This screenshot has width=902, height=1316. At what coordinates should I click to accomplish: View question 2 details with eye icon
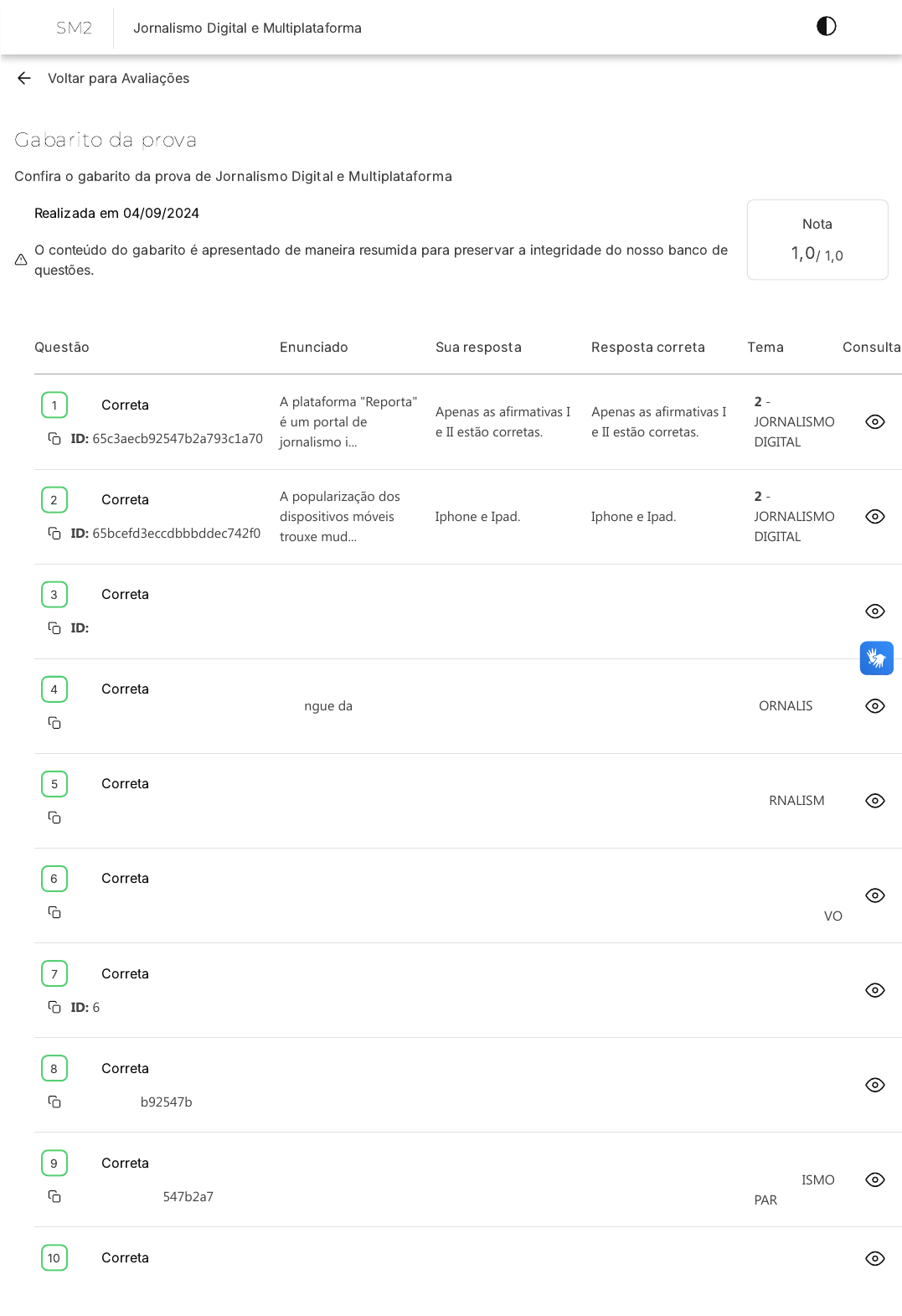[874, 517]
